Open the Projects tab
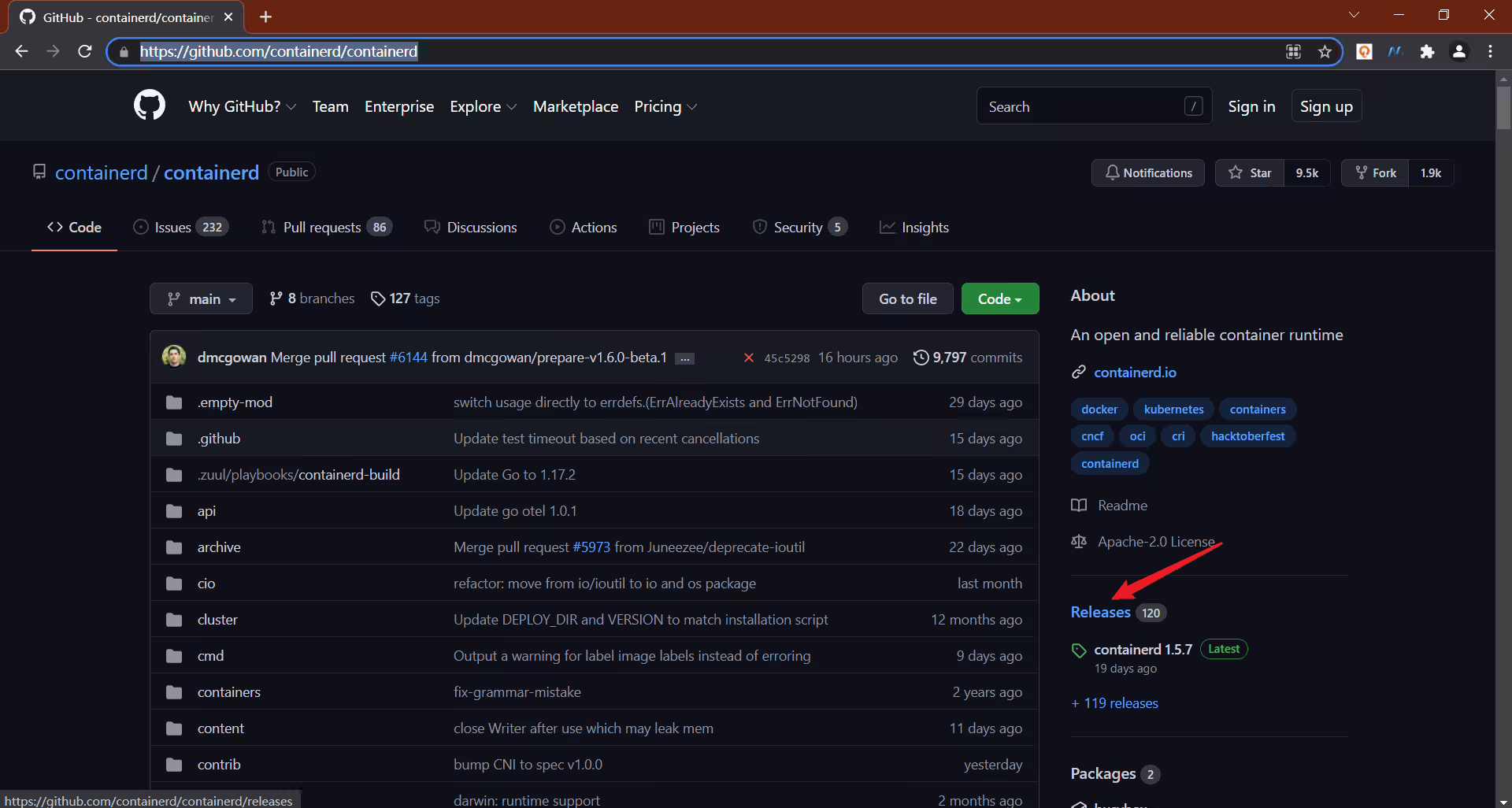 click(x=684, y=227)
